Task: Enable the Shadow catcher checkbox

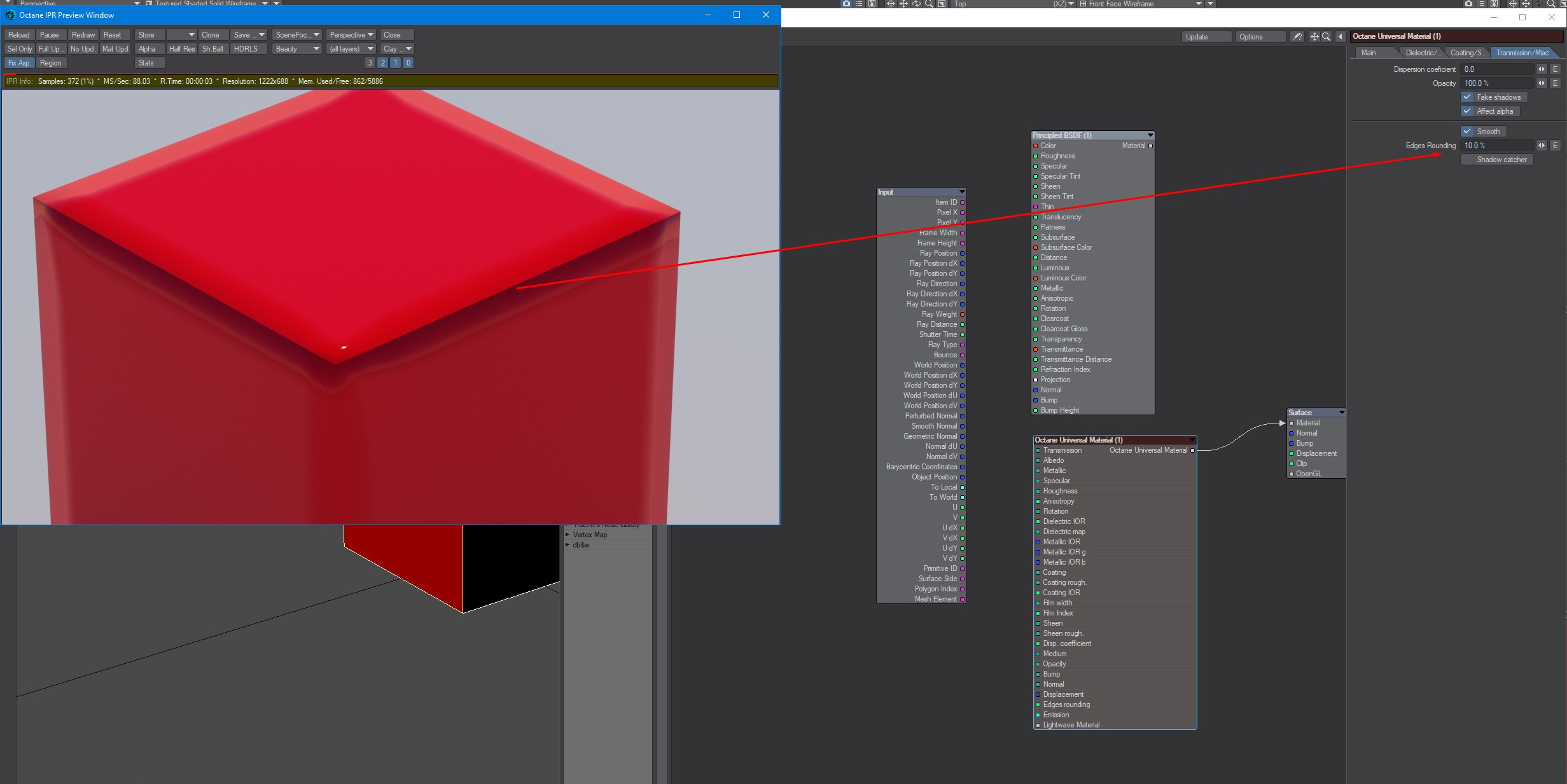Action: point(1468,160)
